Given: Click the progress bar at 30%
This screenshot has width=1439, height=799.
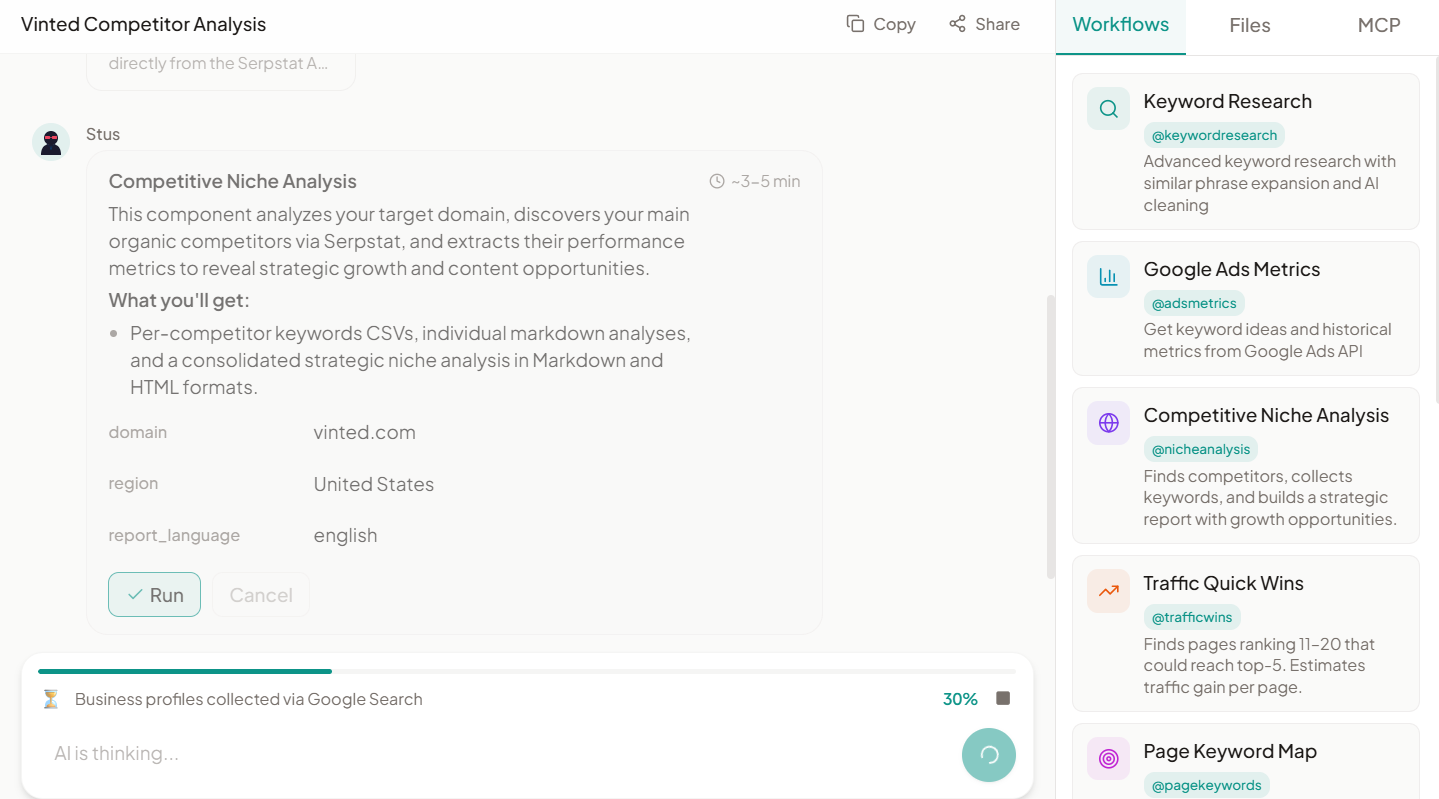Looking at the screenshot, I should pyautogui.click(x=527, y=671).
